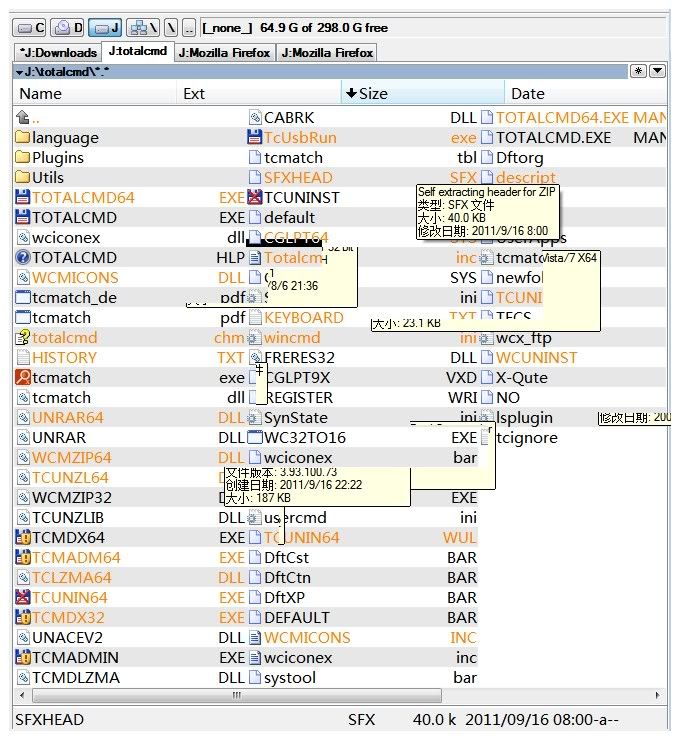The image size is (680, 750).
Task: Select the TOTALCMD.EXE MANIFEST file
Action: (553, 138)
